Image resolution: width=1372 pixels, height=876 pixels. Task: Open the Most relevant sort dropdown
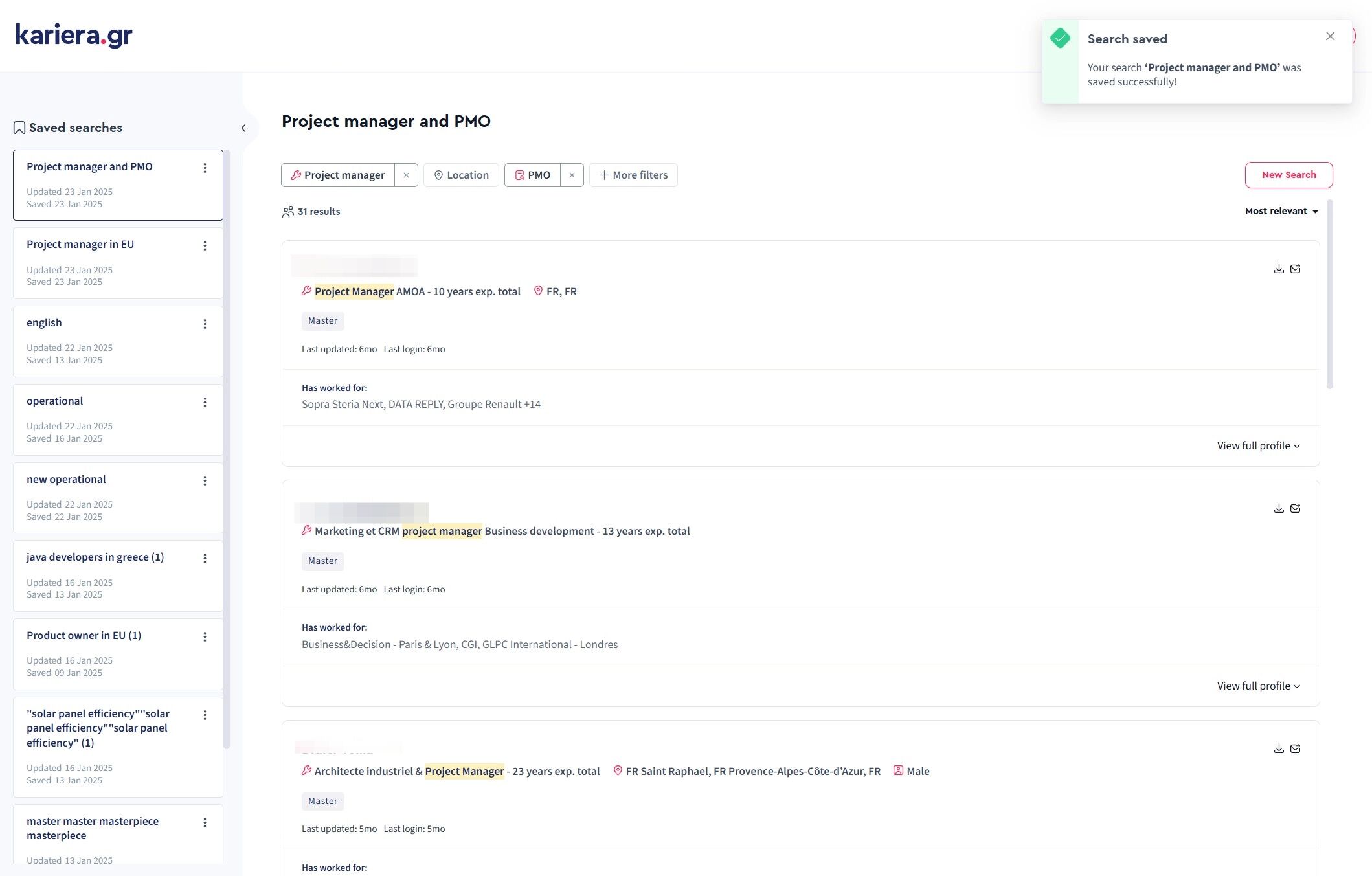[1281, 211]
